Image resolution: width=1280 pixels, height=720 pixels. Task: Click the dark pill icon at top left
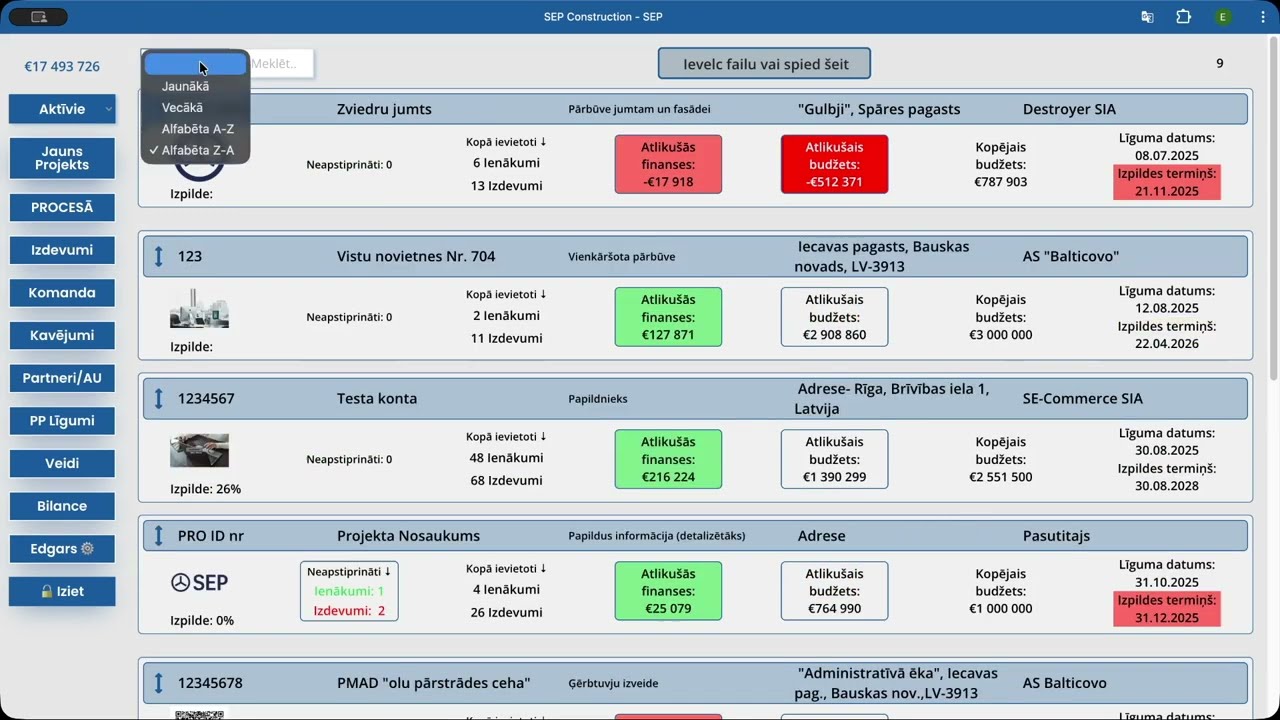pos(38,17)
